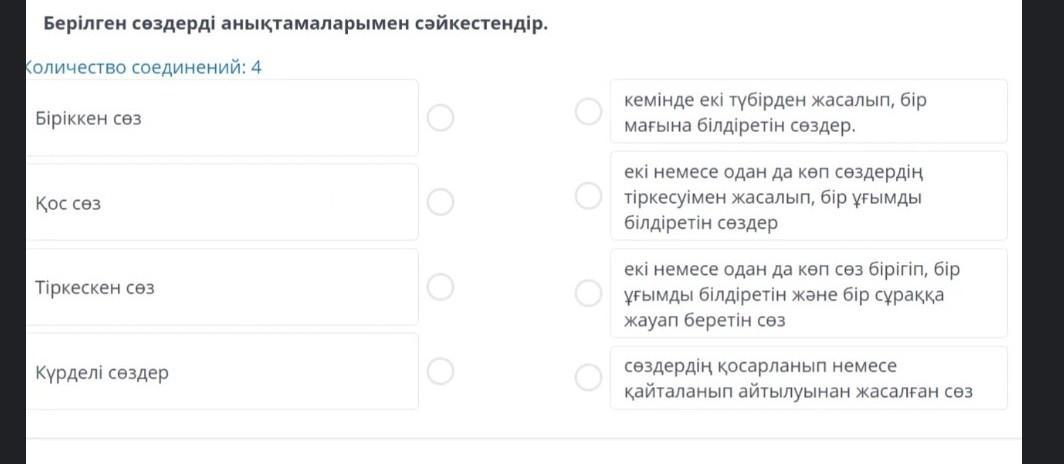Select the connector circle beside Қос сөз
The height and width of the screenshot is (464, 1064).
coord(440,202)
